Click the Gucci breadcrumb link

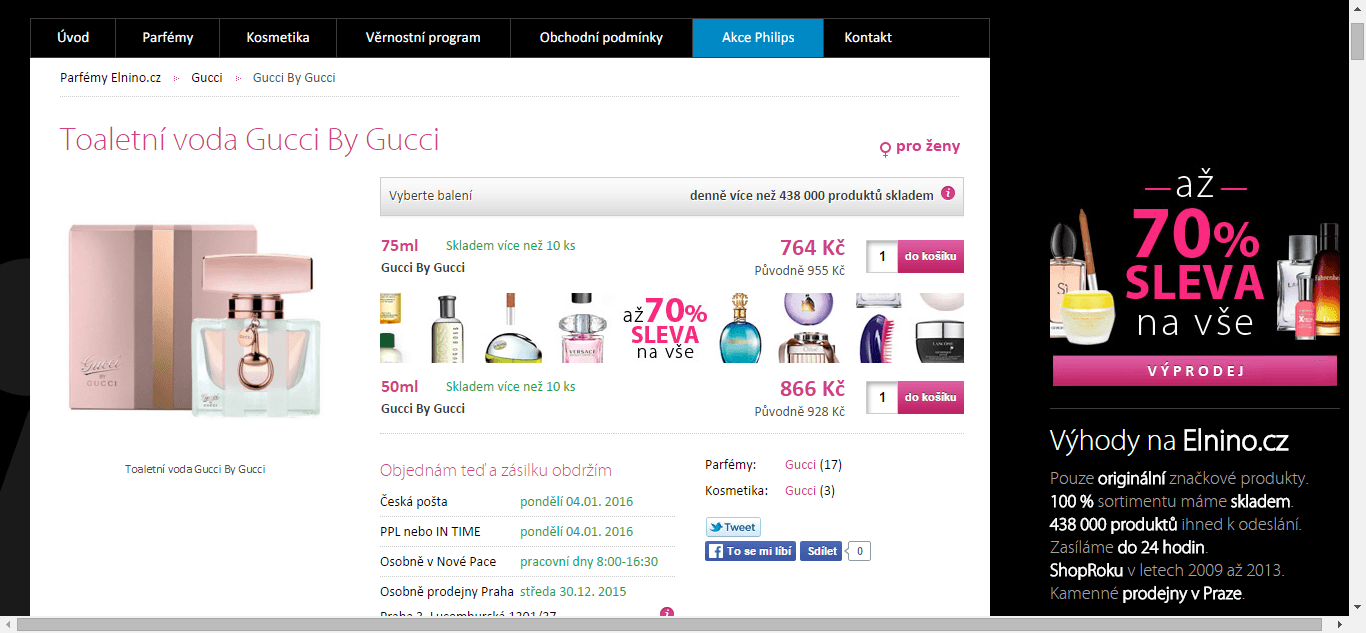click(207, 77)
